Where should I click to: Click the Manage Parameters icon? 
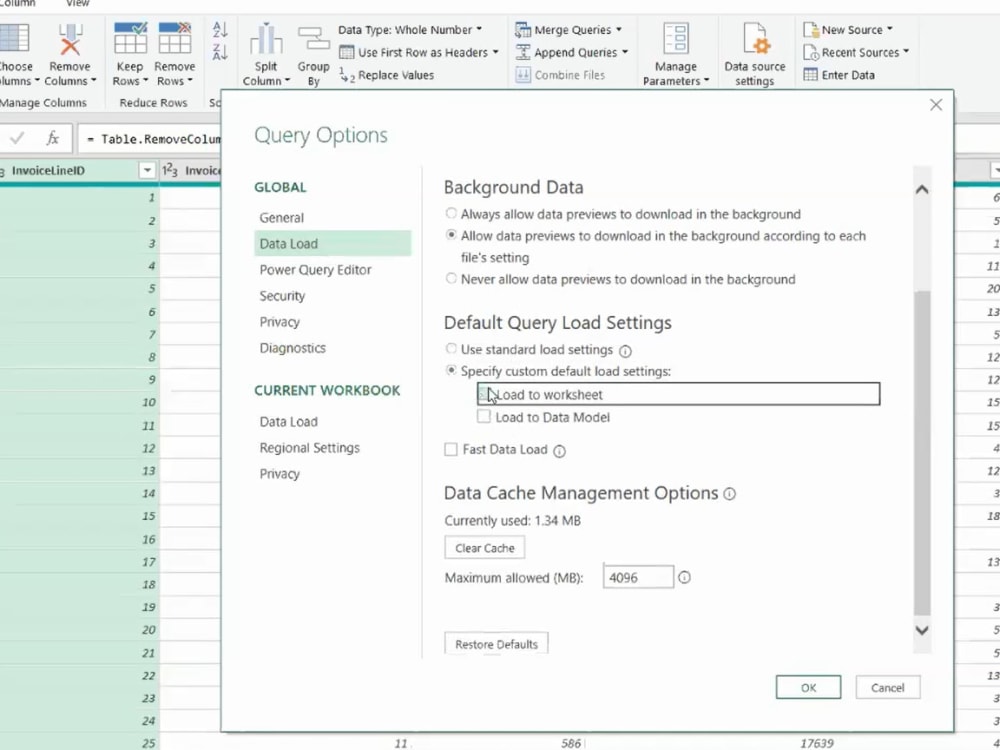point(675,40)
